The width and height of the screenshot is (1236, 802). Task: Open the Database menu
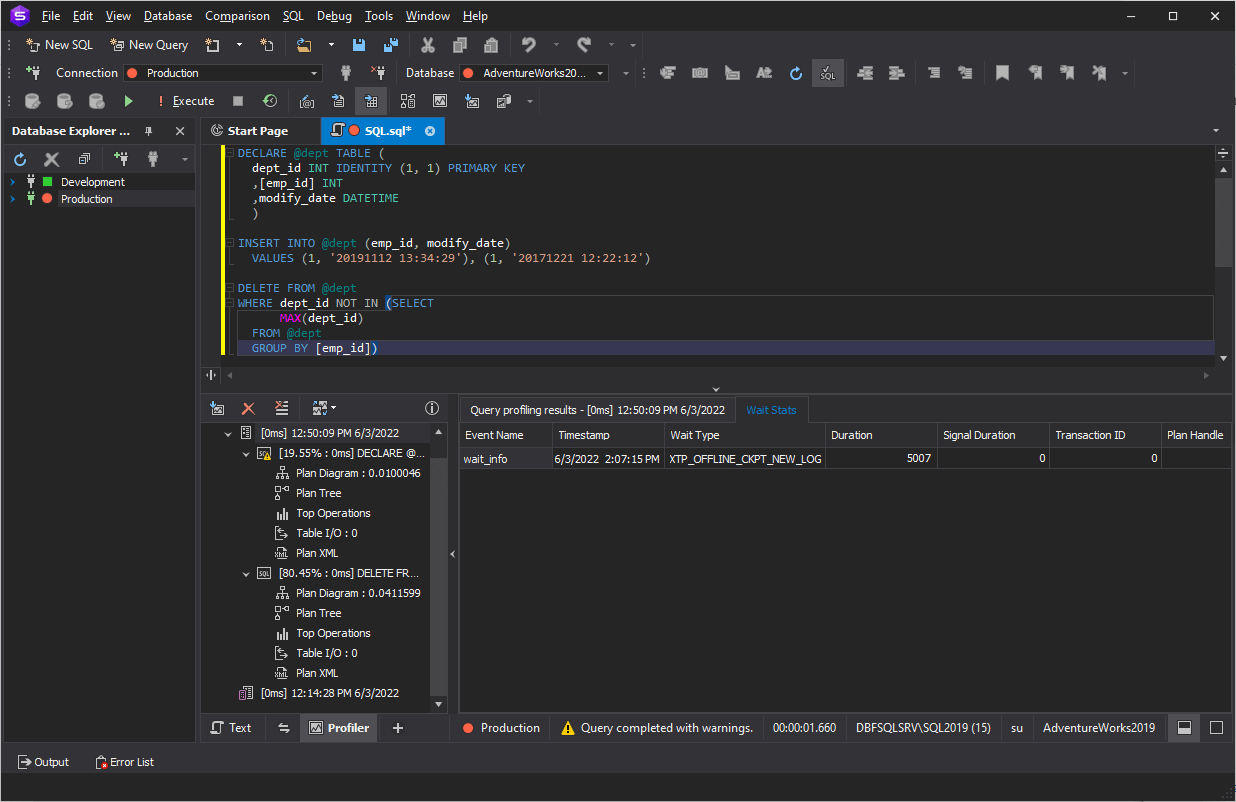167,15
